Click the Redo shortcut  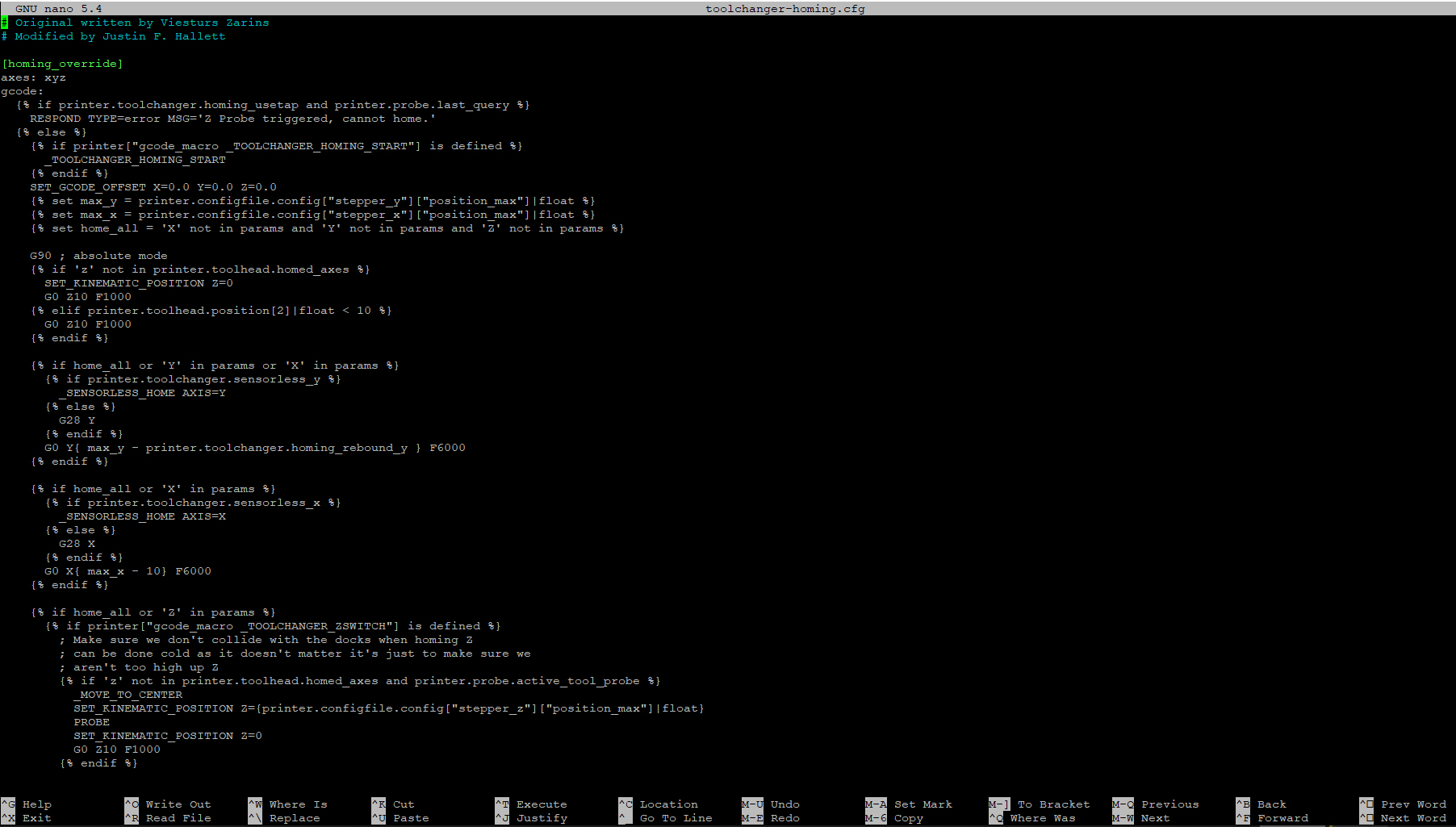click(784, 818)
